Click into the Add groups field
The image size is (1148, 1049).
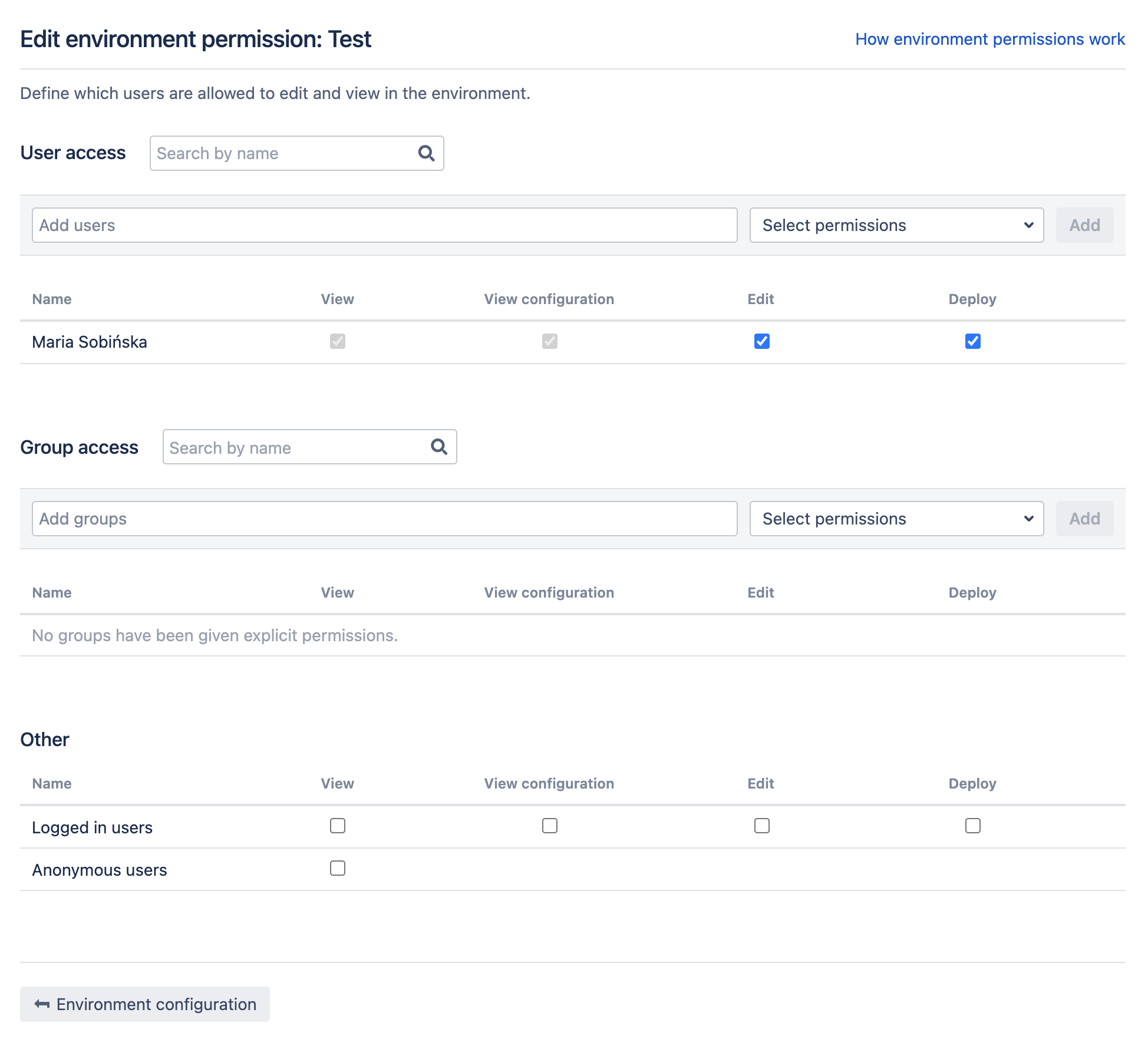coord(384,519)
